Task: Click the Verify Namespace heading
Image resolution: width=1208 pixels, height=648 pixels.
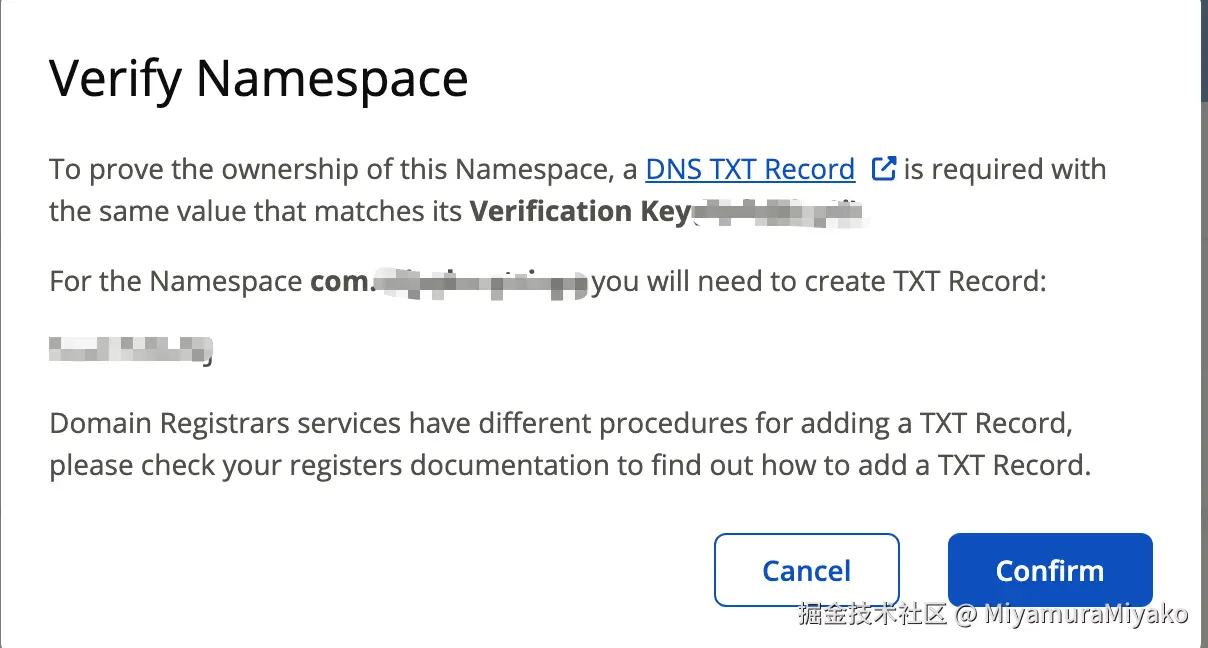Action: 258,78
